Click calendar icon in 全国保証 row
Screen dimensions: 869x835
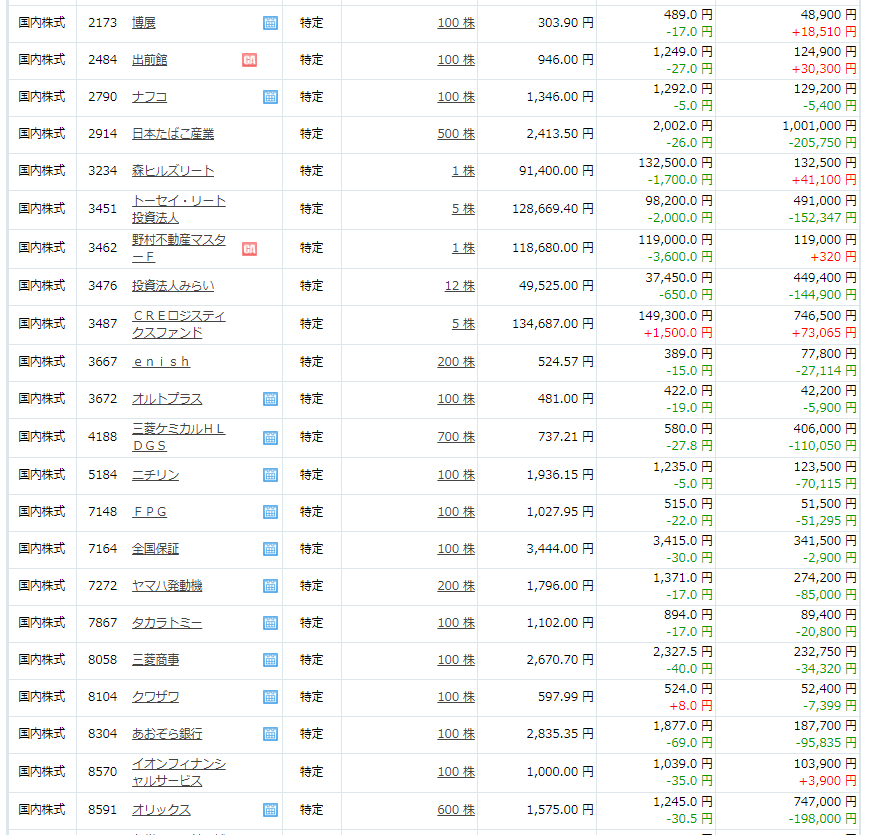[270, 549]
